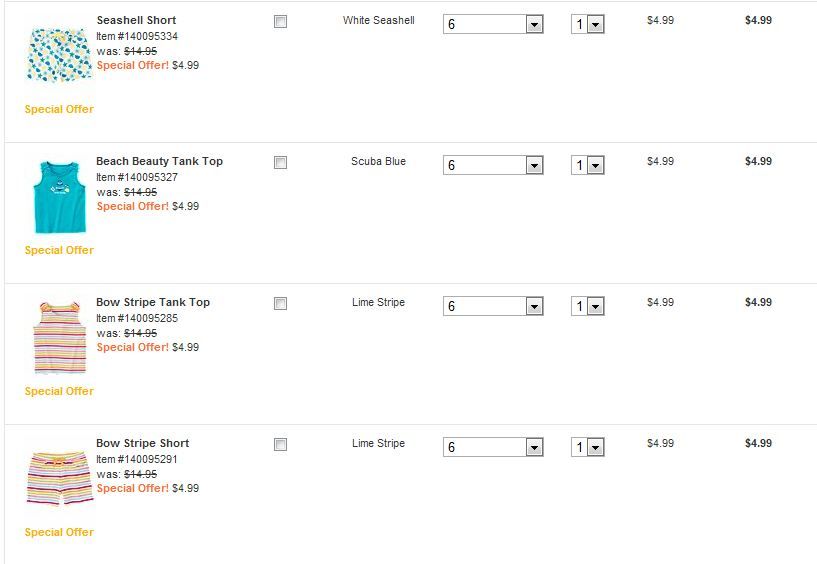Screen dimensions: 817x564
Task: Expand quantity dropdown for Bow Stripe Short
Action: point(588,447)
